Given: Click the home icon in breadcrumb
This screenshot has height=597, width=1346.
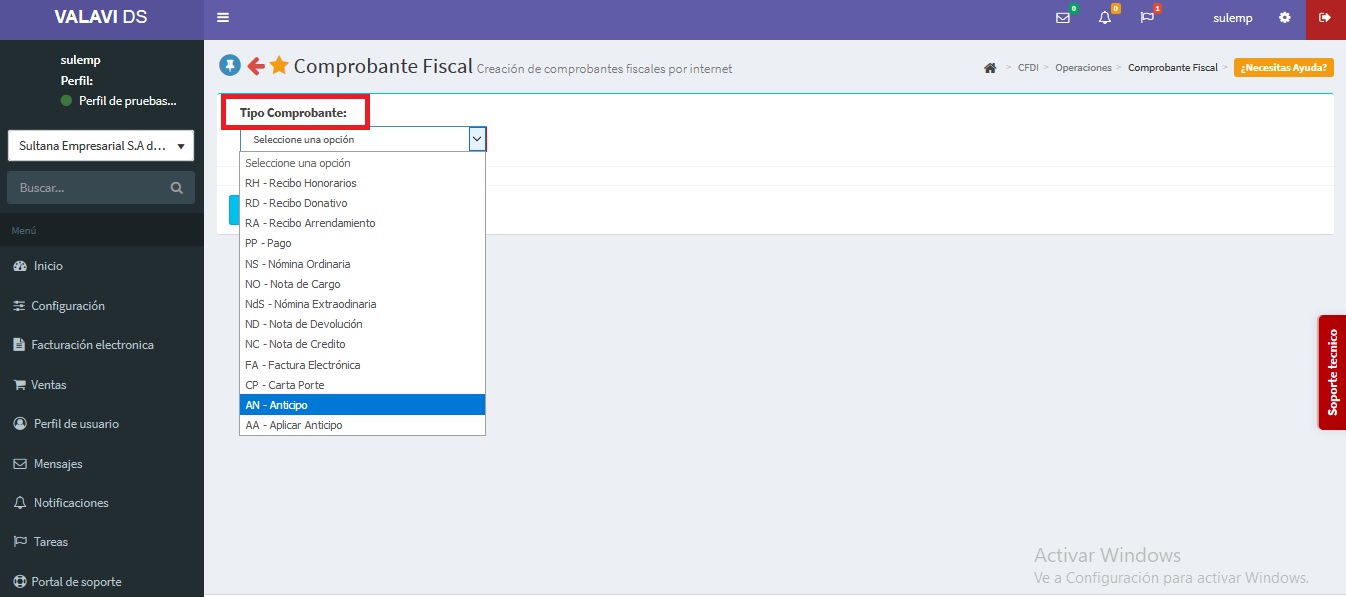Looking at the screenshot, I should 990,68.
